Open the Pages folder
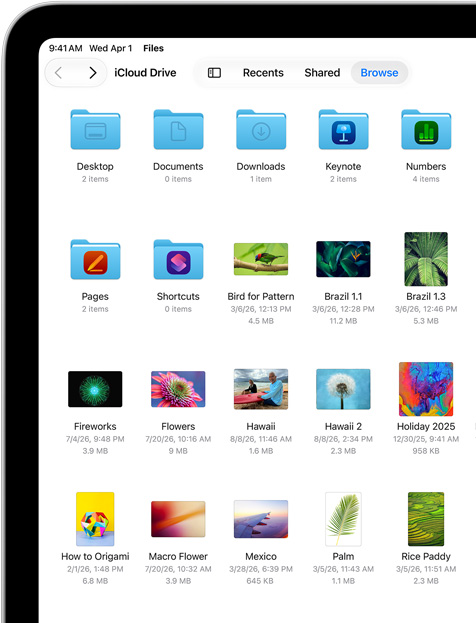The image size is (476, 623). [x=95, y=259]
